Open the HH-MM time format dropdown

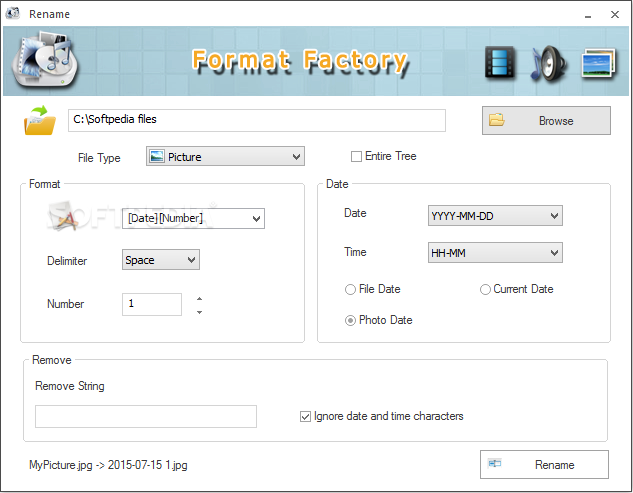[495, 253]
